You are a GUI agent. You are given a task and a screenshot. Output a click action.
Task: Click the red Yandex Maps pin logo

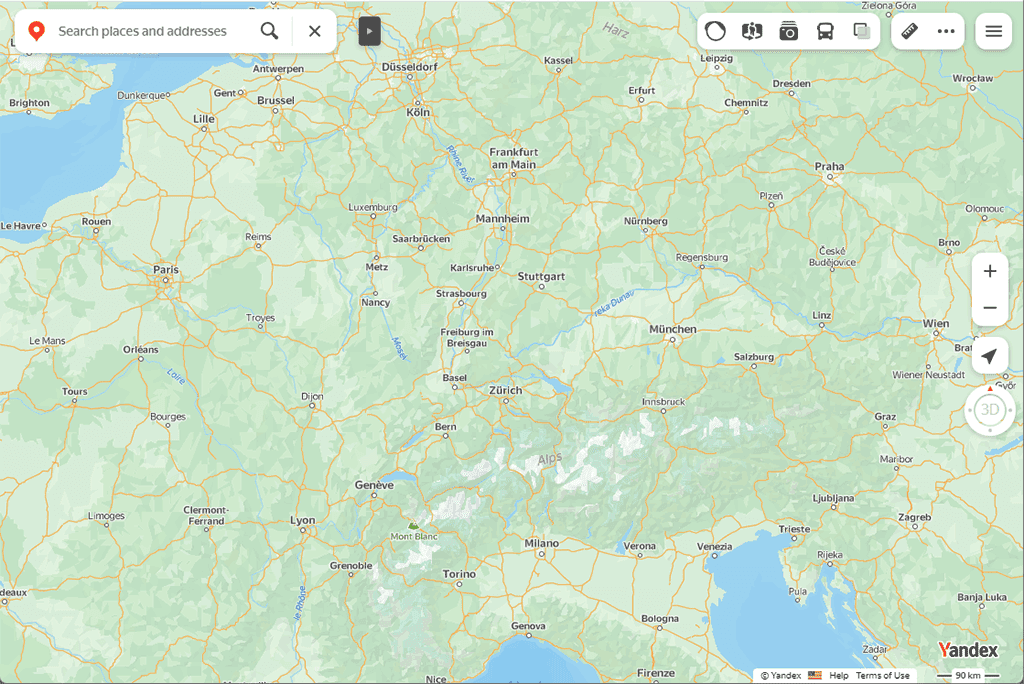point(37,31)
